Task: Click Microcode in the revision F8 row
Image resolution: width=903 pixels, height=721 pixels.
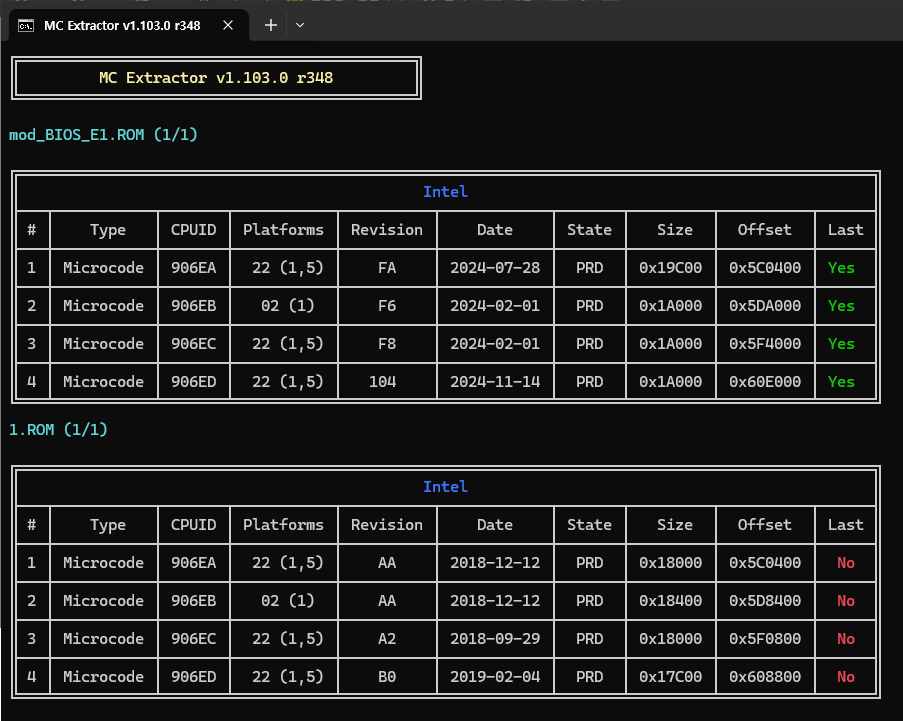Action: [x=104, y=344]
